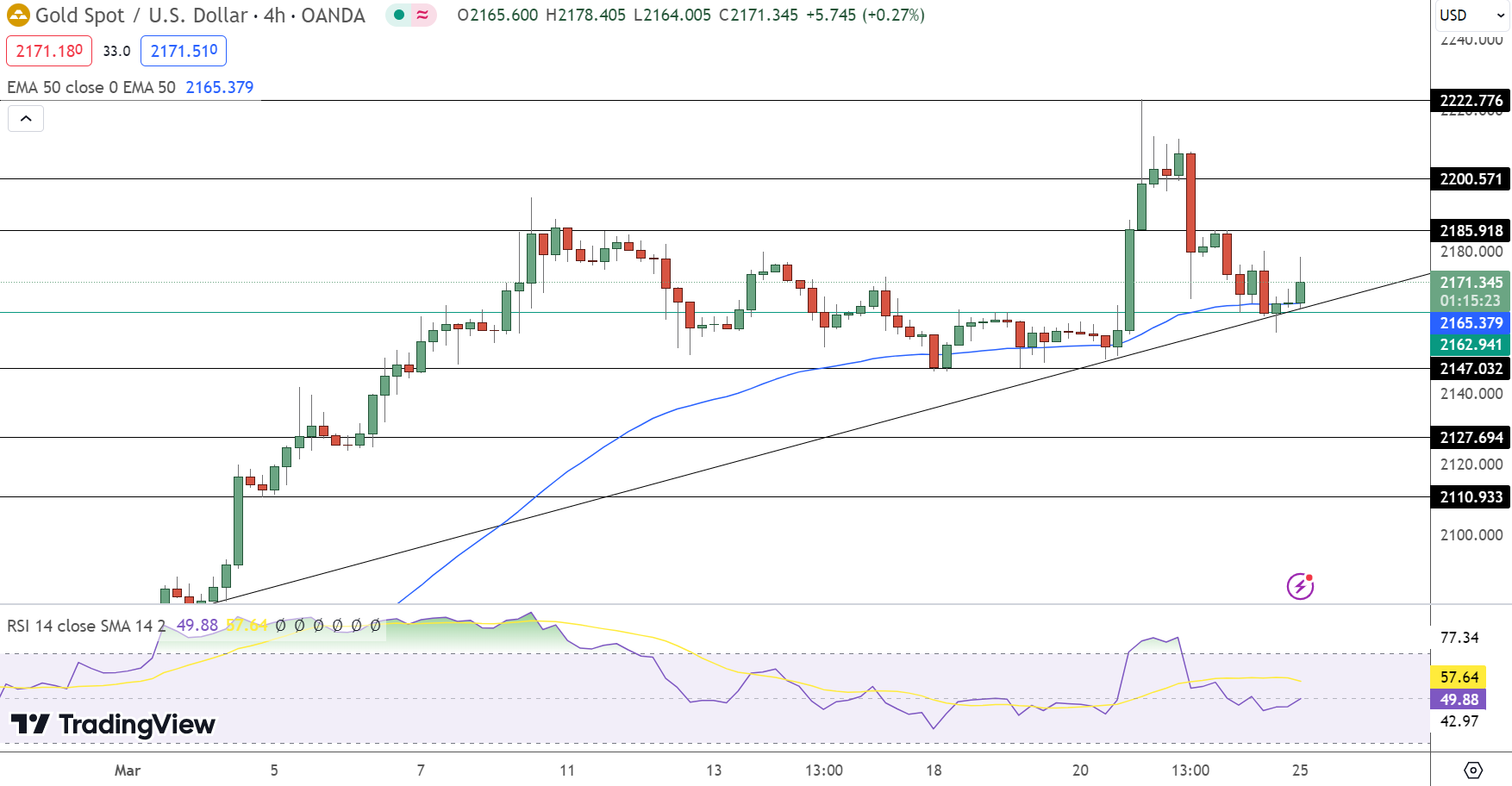Click the open price O2165.600 value
The image size is (1512, 786).
[497, 15]
